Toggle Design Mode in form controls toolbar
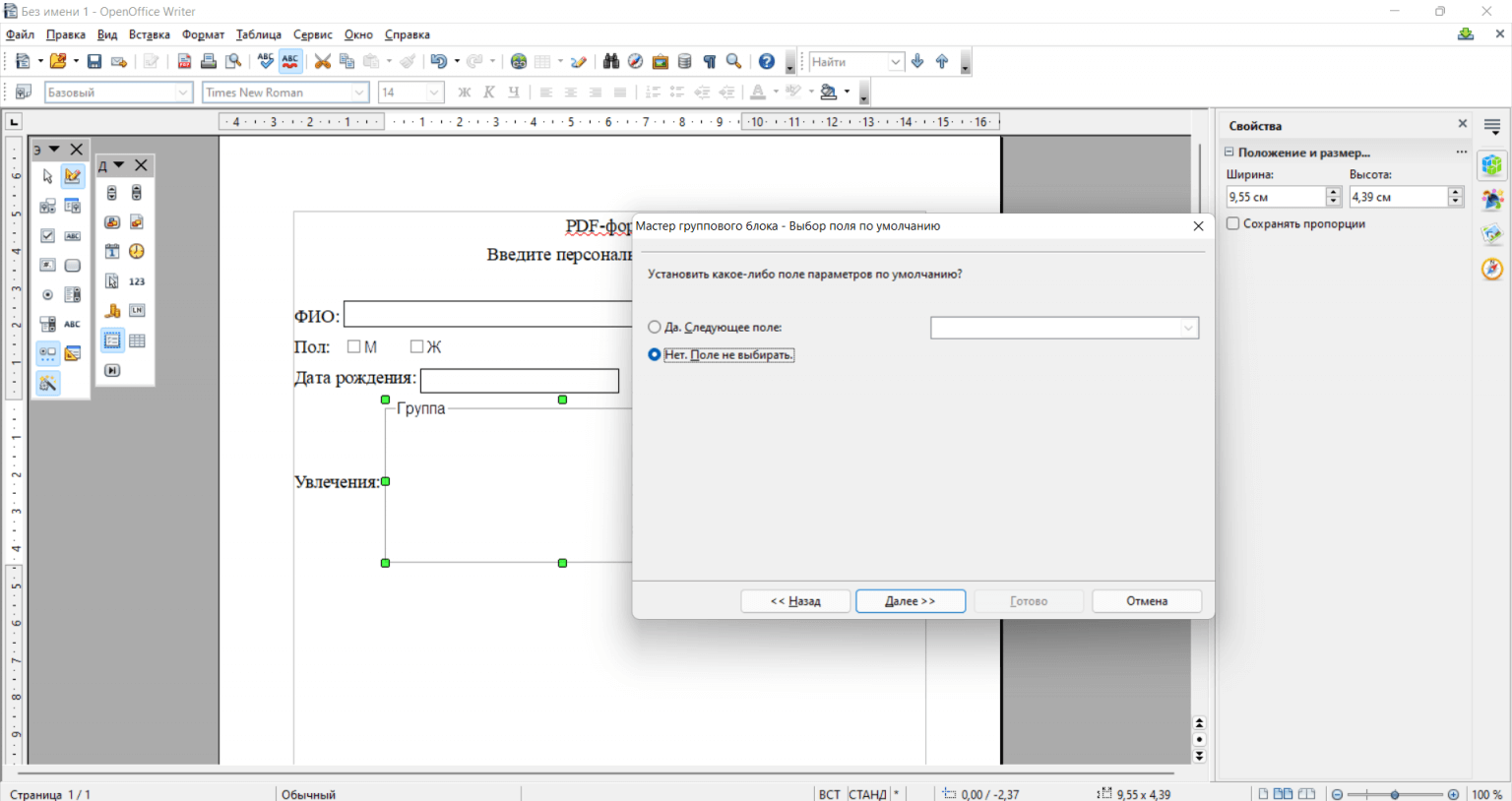Image resolution: width=1512 pixels, height=801 pixels. point(73,176)
